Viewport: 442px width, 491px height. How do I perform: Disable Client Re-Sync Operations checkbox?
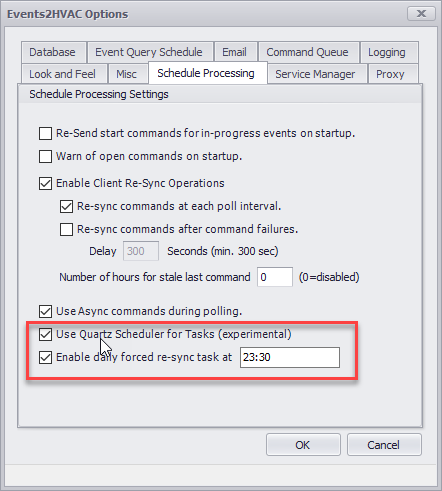point(45,183)
